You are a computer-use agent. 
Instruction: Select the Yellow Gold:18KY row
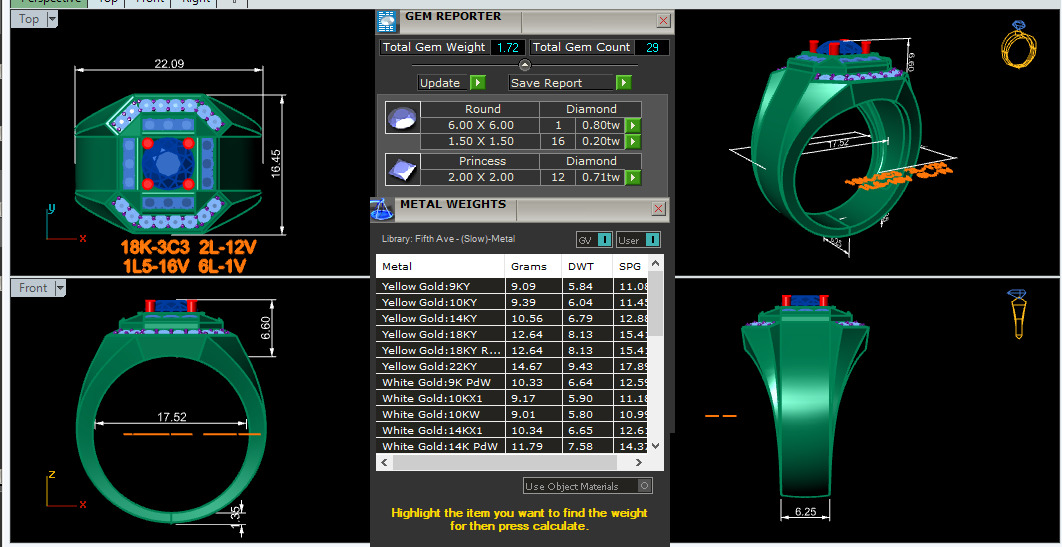coord(512,334)
